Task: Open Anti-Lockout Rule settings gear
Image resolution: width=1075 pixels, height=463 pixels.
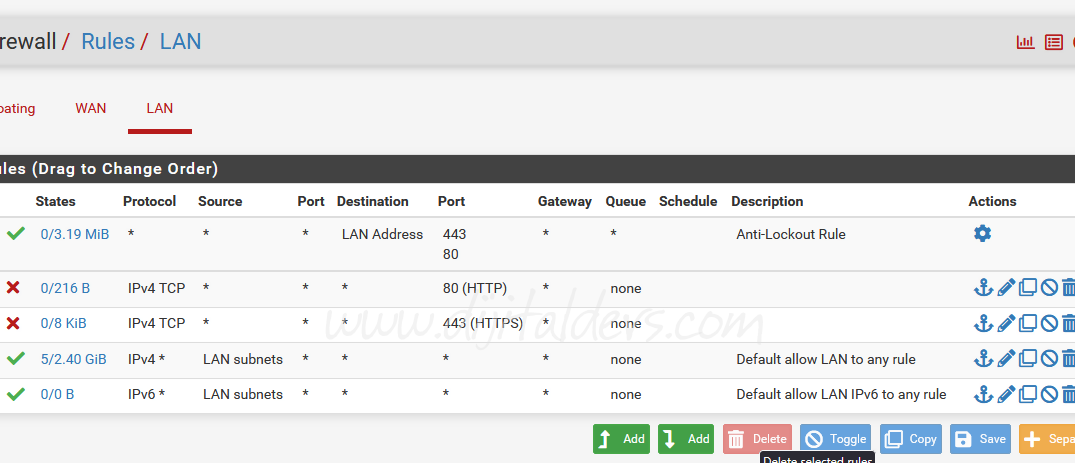Action: click(x=982, y=234)
